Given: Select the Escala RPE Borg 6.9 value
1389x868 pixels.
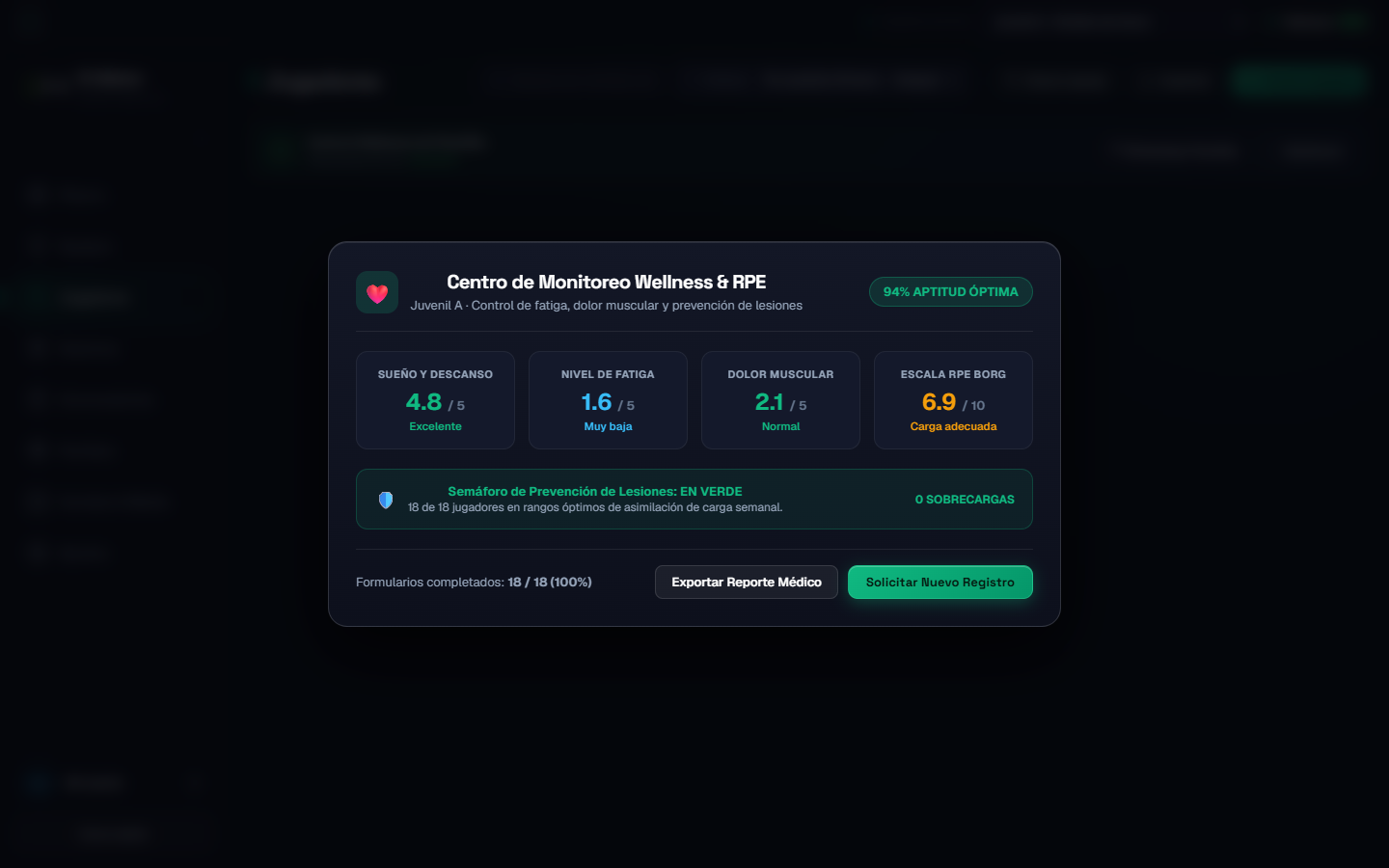Looking at the screenshot, I should pos(939,402).
